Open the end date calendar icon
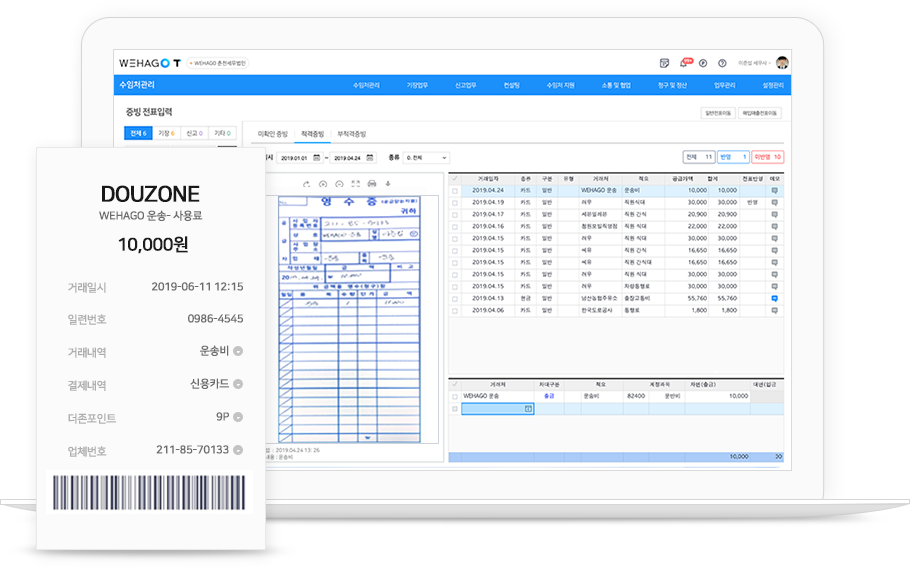 [x=370, y=158]
